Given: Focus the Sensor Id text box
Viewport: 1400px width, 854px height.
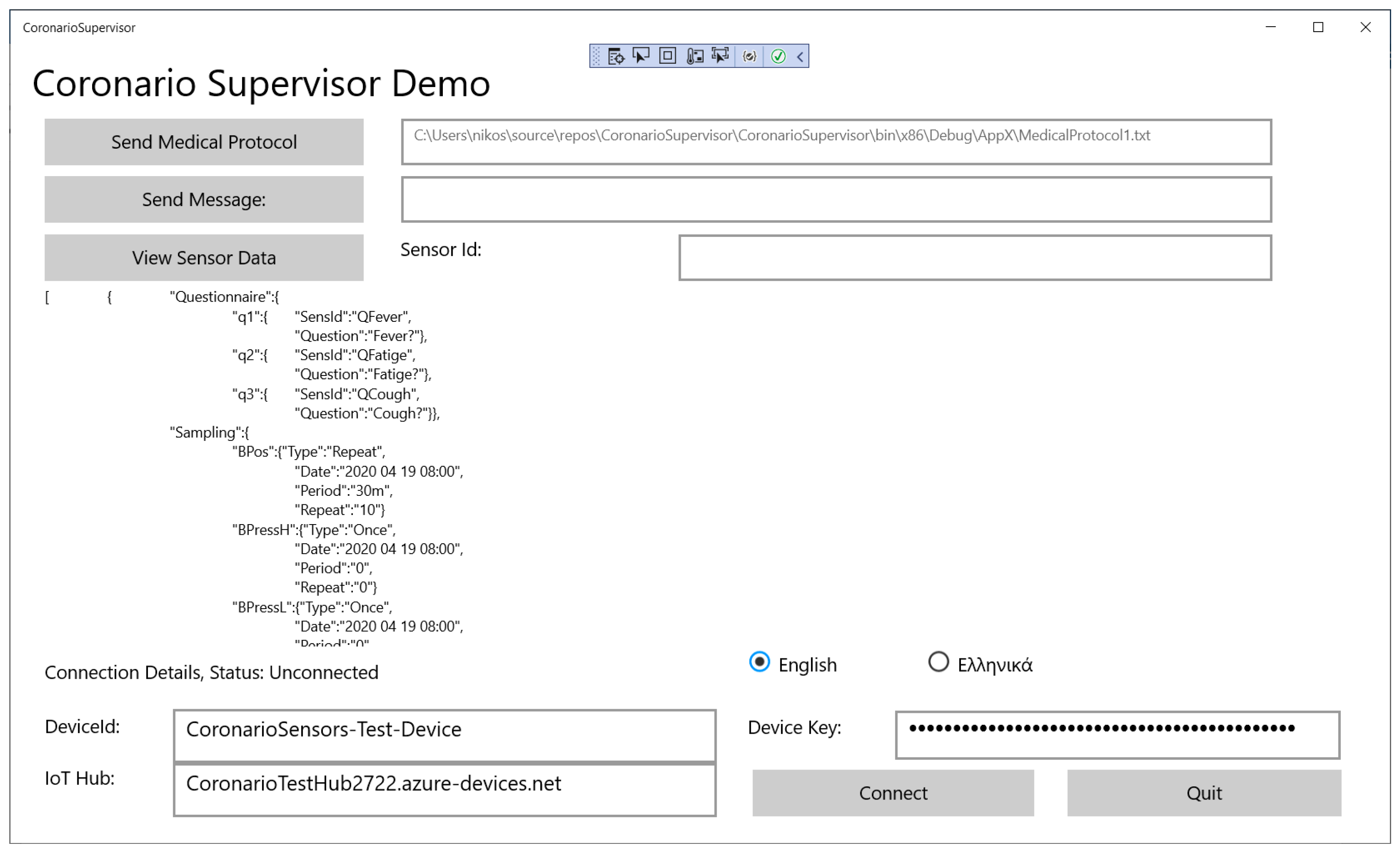Looking at the screenshot, I should pos(975,258).
